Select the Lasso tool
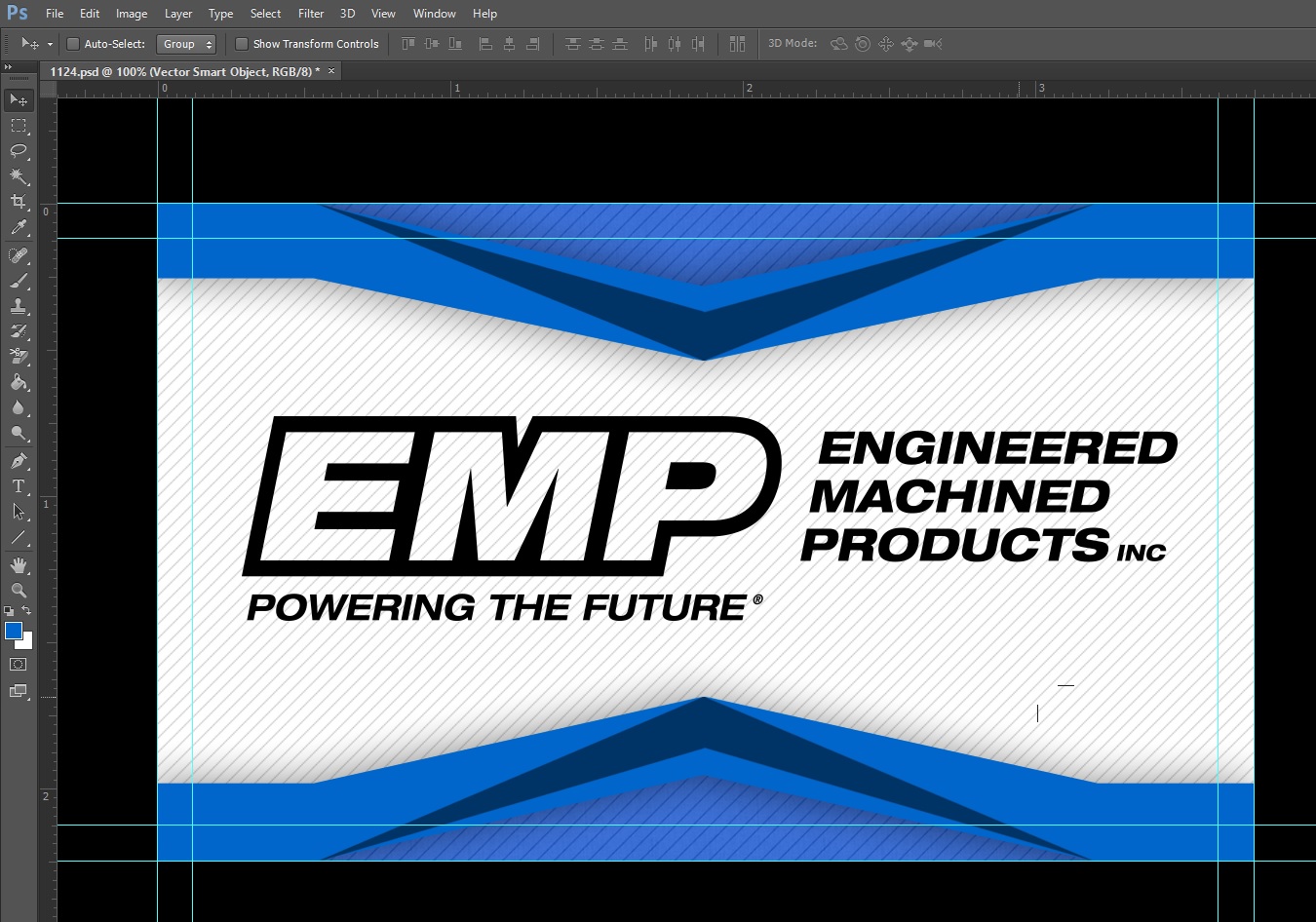Screen dimensions: 1316x922 pos(18,151)
